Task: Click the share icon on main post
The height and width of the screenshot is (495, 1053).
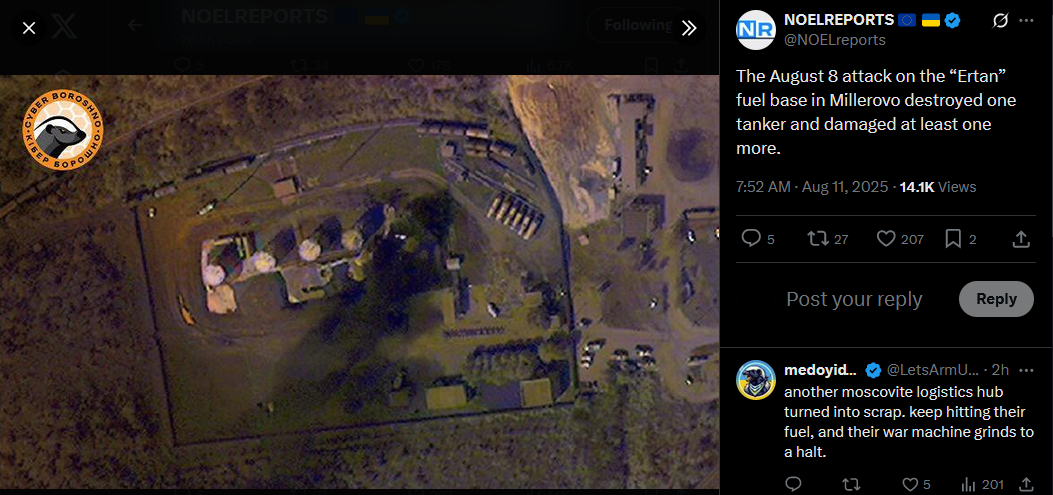Action: pos(1020,238)
